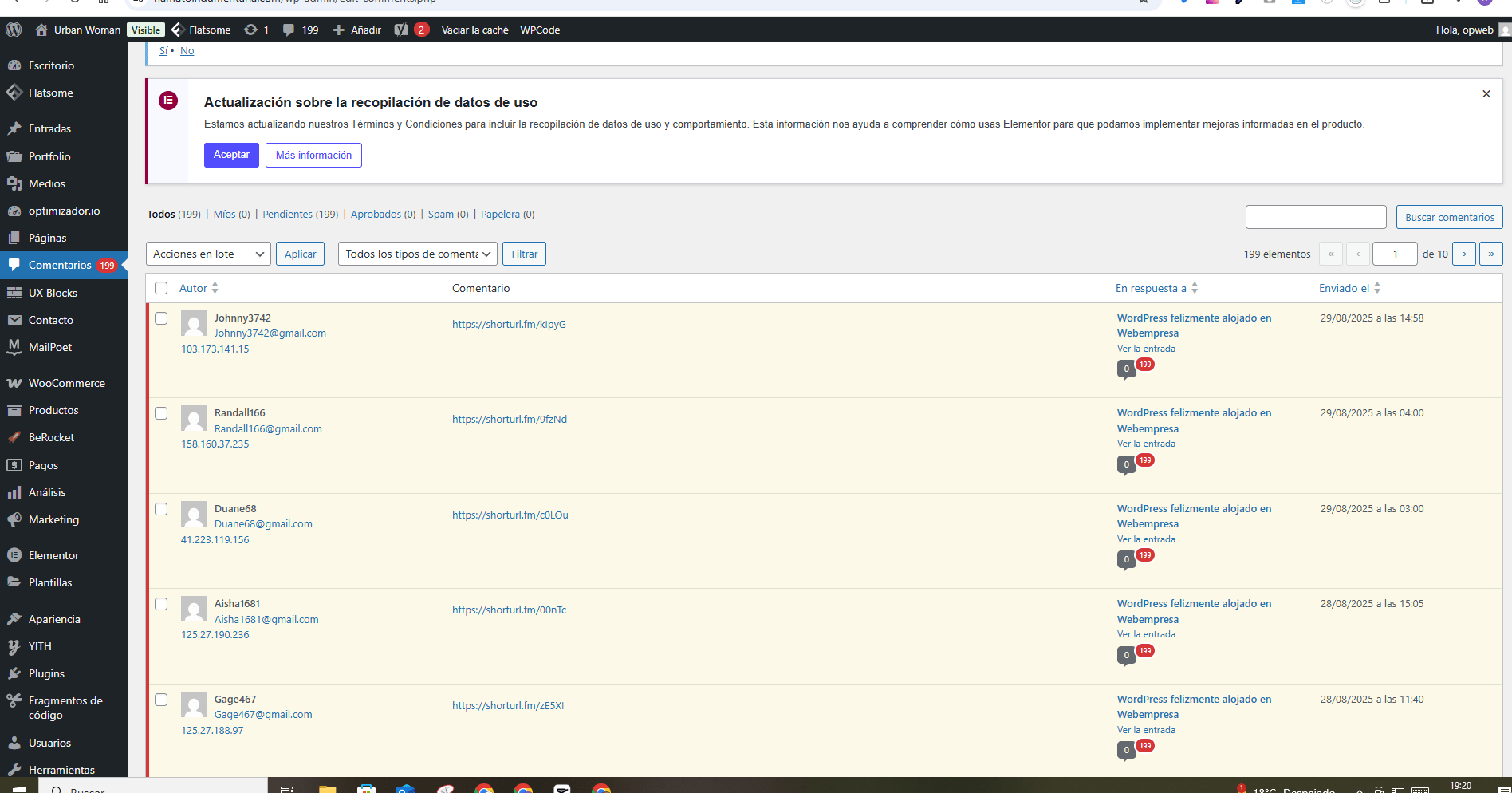Click the Urban Woman home icon
This screenshot has height=793, width=1512.
41,30
